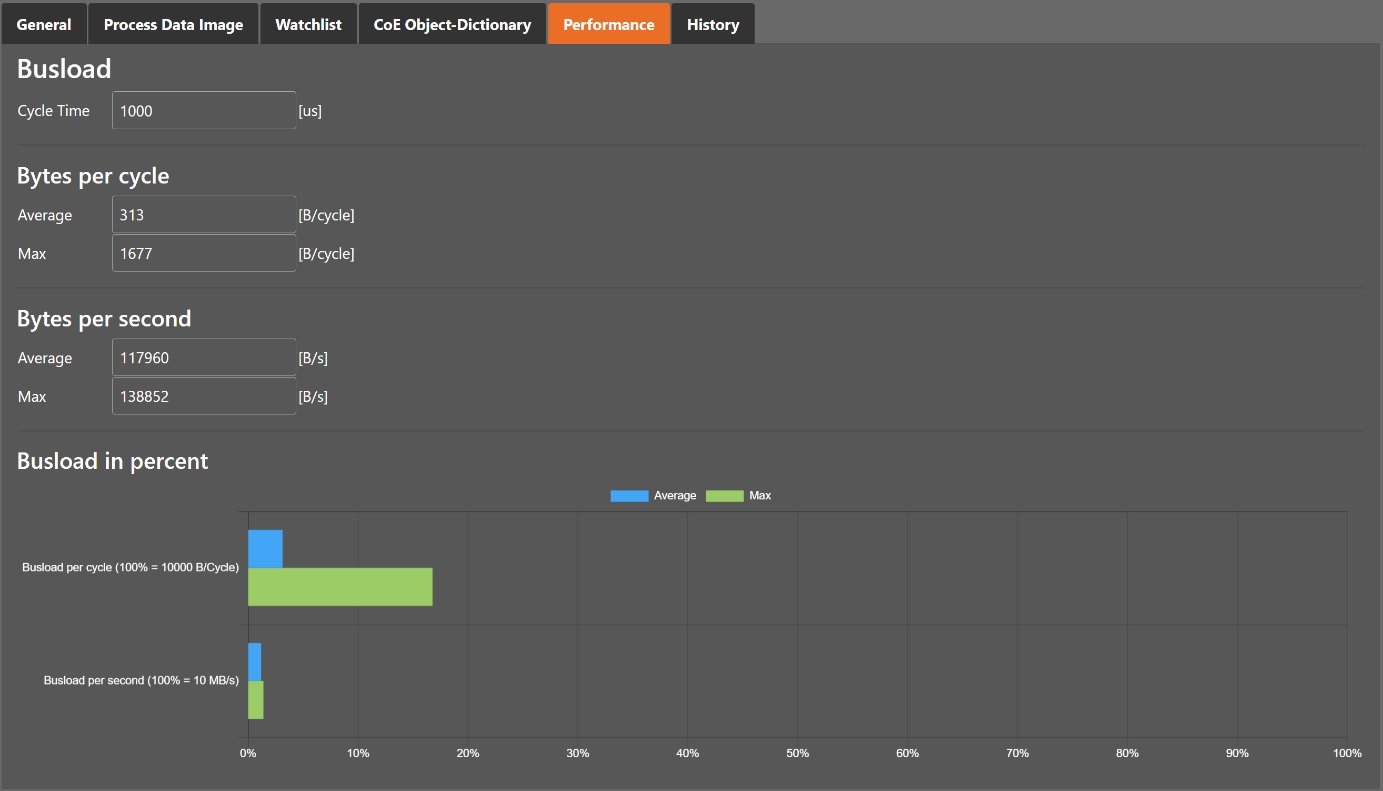Focus the Bytes per second Max field
This screenshot has height=791, width=1383.
pyautogui.click(x=204, y=397)
